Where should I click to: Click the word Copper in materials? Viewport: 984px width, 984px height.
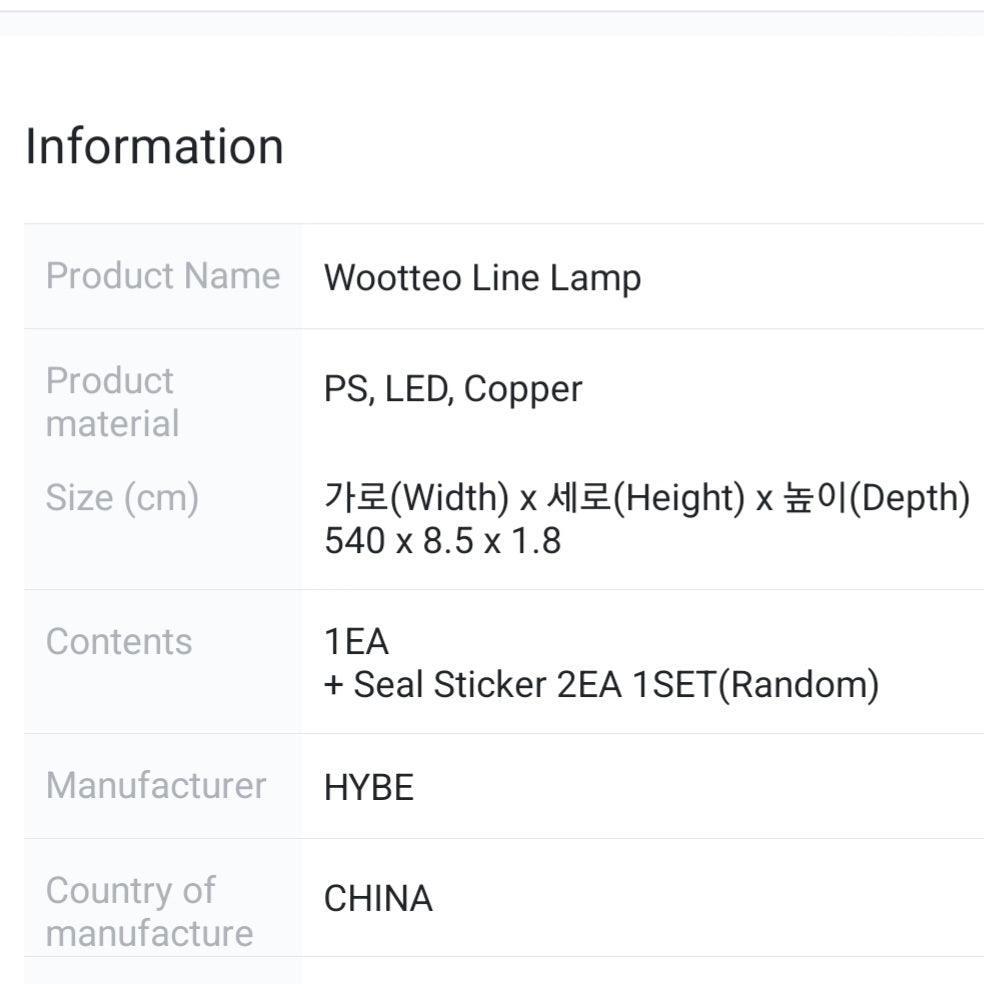(523, 389)
